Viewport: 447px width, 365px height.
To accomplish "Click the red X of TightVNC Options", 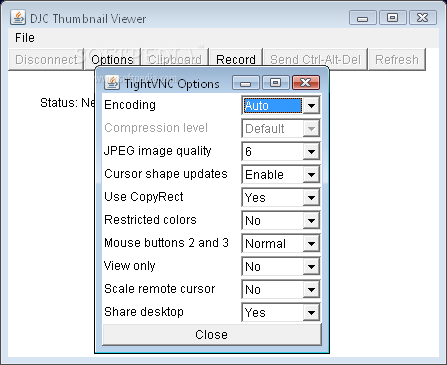I will [306, 83].
